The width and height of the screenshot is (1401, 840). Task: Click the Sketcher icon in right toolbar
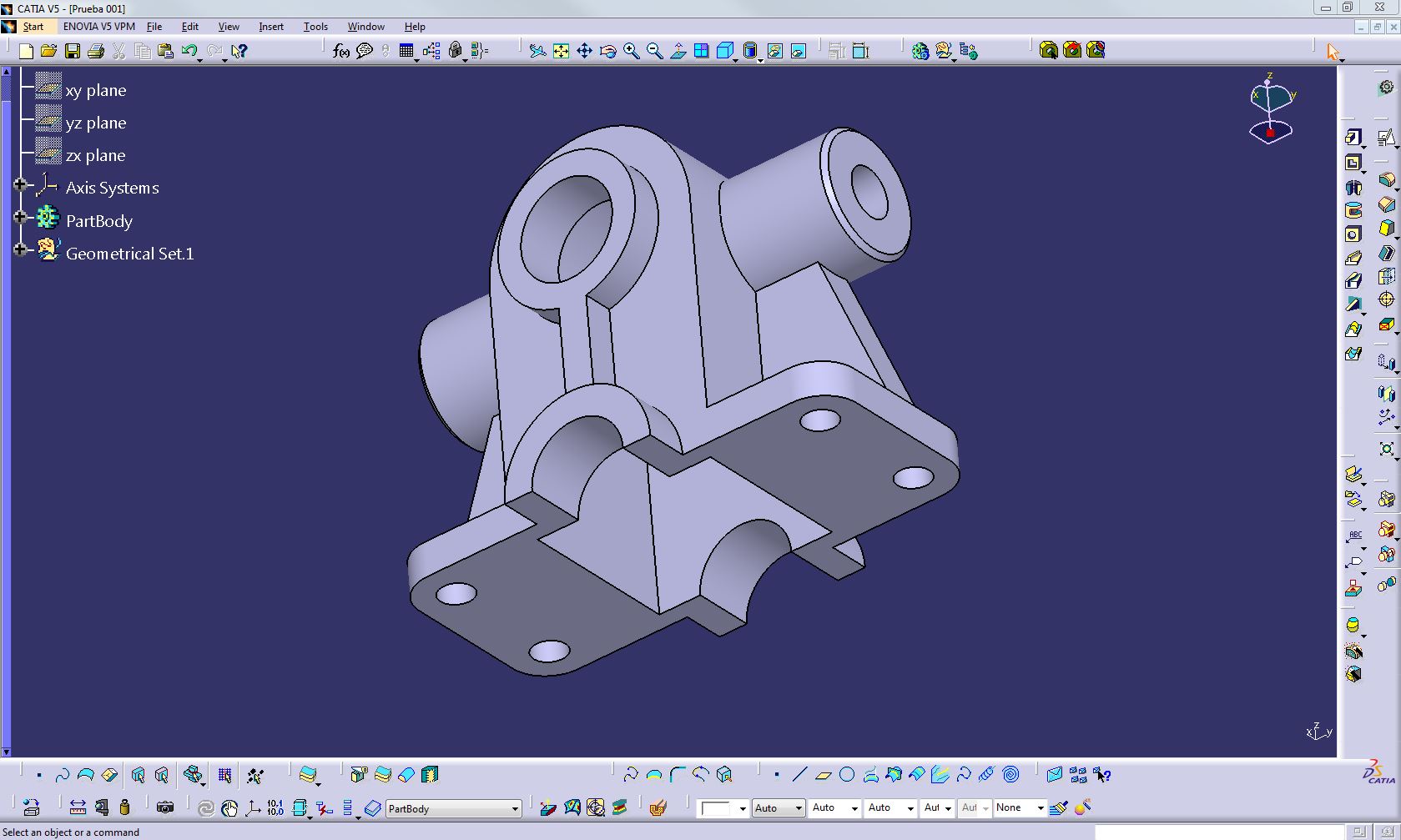(1385, 137)
